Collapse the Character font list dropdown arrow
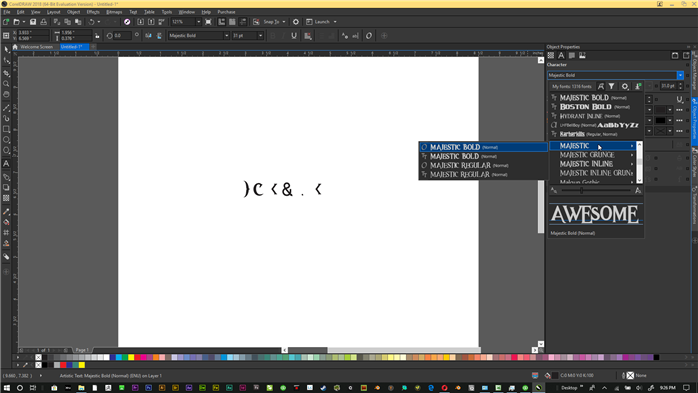 tap(680, 75)
